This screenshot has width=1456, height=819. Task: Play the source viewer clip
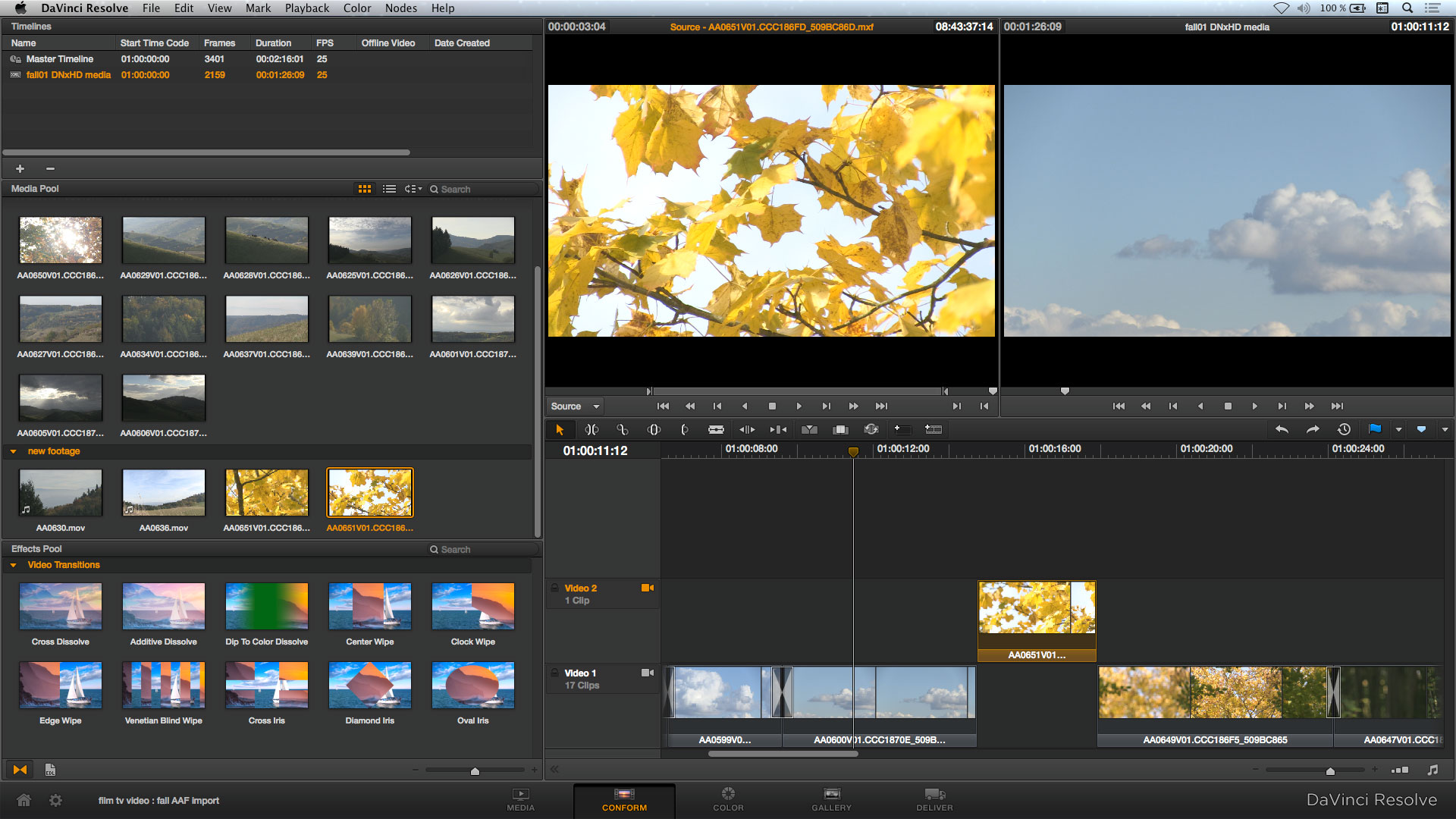[x=799, y=406]
